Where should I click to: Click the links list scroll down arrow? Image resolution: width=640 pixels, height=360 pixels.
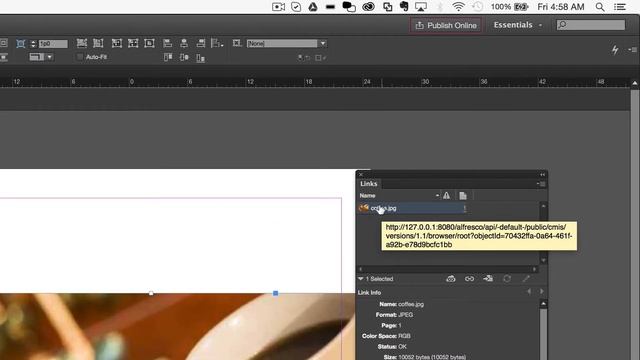543,260
